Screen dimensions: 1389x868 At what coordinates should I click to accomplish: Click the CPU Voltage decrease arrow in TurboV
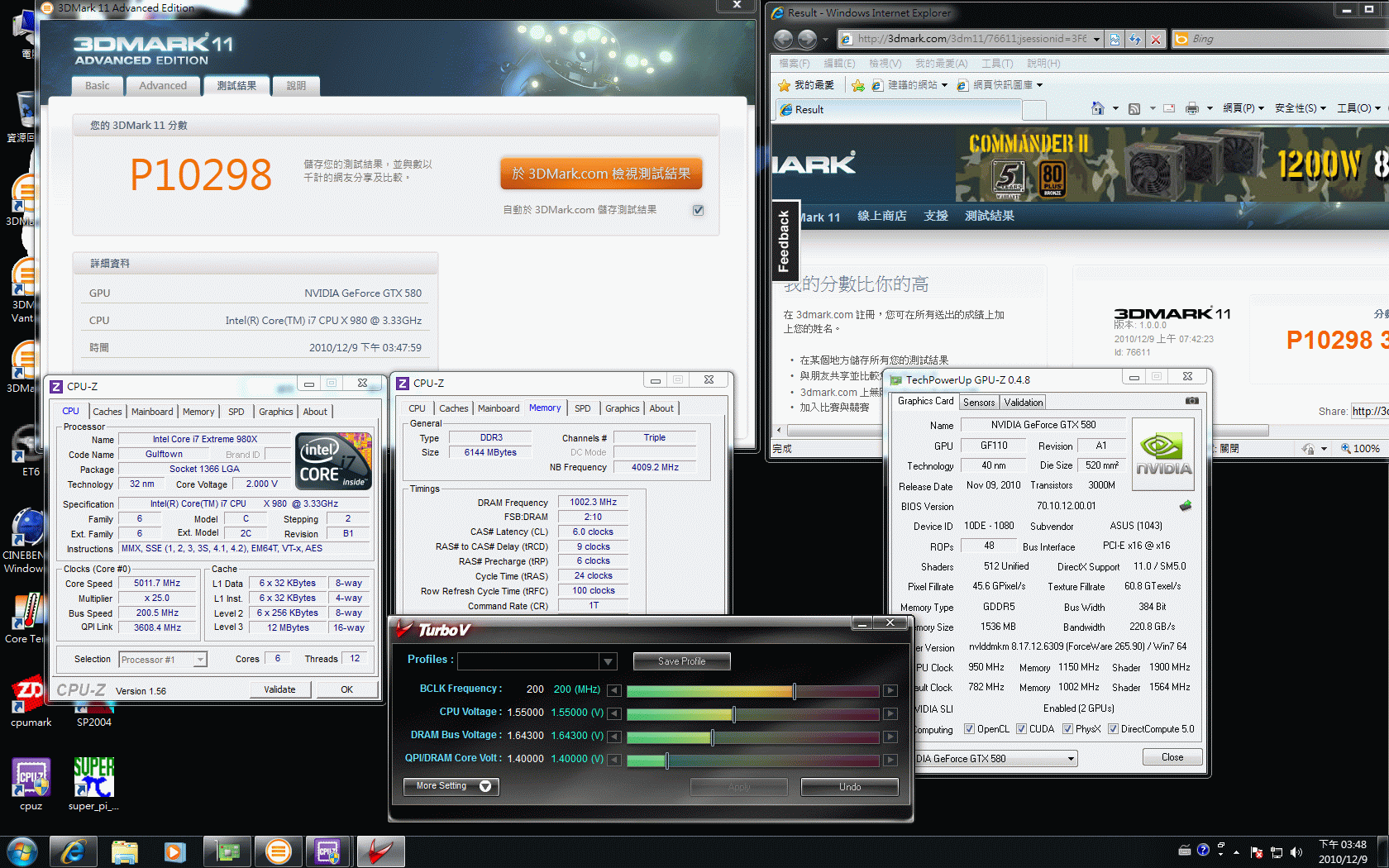(613, 713)
